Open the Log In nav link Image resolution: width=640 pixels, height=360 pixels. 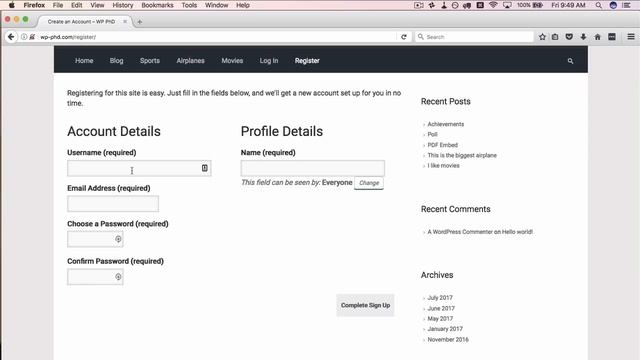pyautogui.click(x=269, y=60)
